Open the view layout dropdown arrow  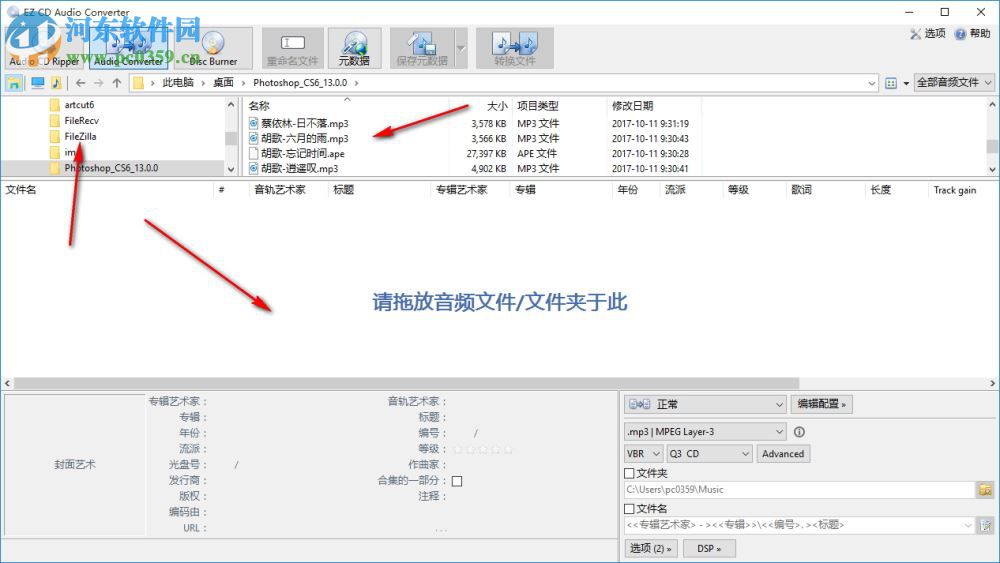(x=906, y=83)
